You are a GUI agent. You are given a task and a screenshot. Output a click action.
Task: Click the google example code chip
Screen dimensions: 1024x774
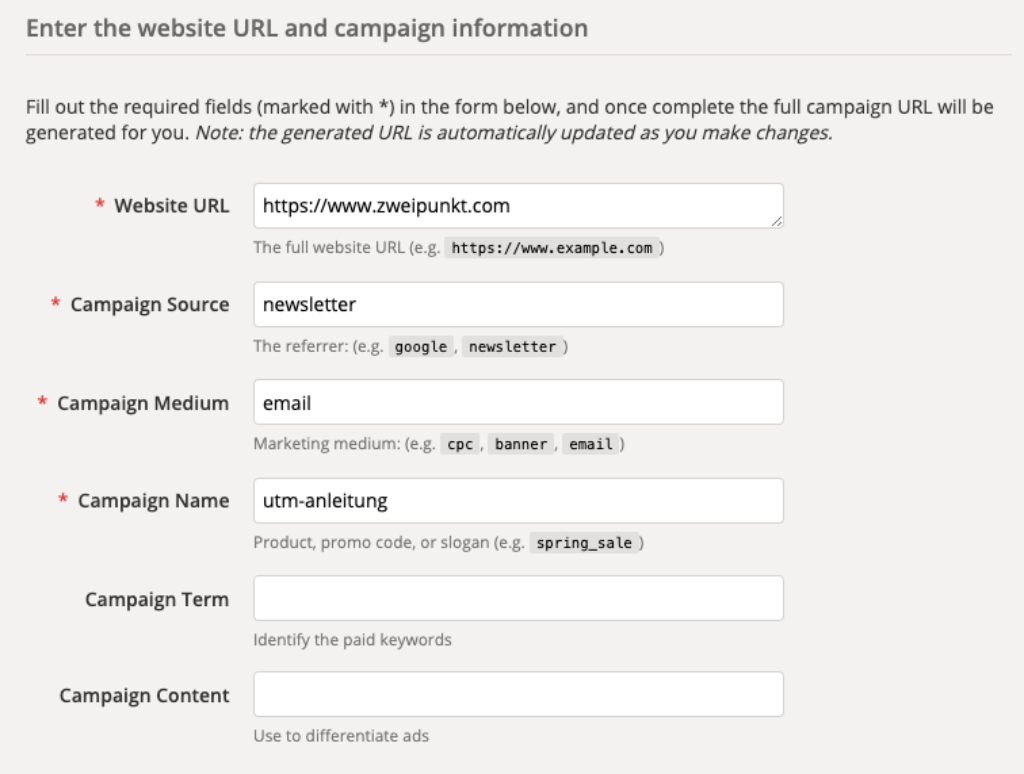(421, 346)
